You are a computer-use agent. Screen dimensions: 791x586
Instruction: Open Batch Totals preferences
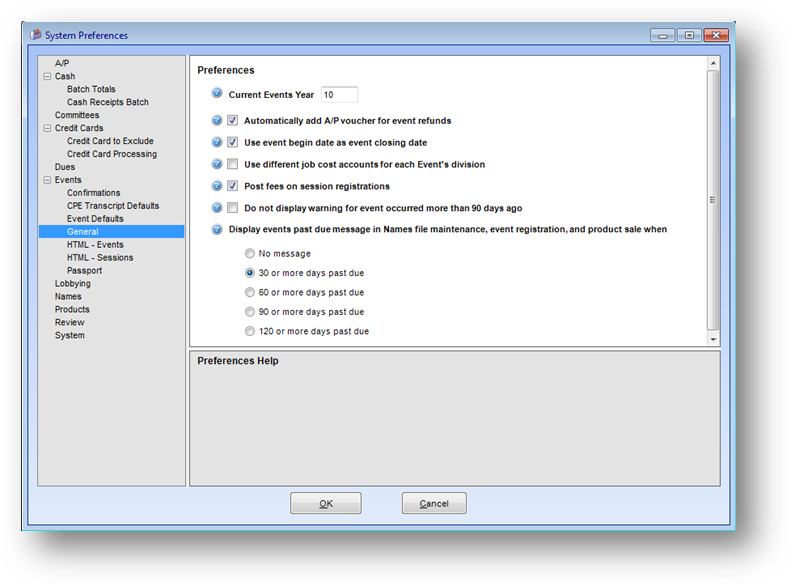(91, 89)
